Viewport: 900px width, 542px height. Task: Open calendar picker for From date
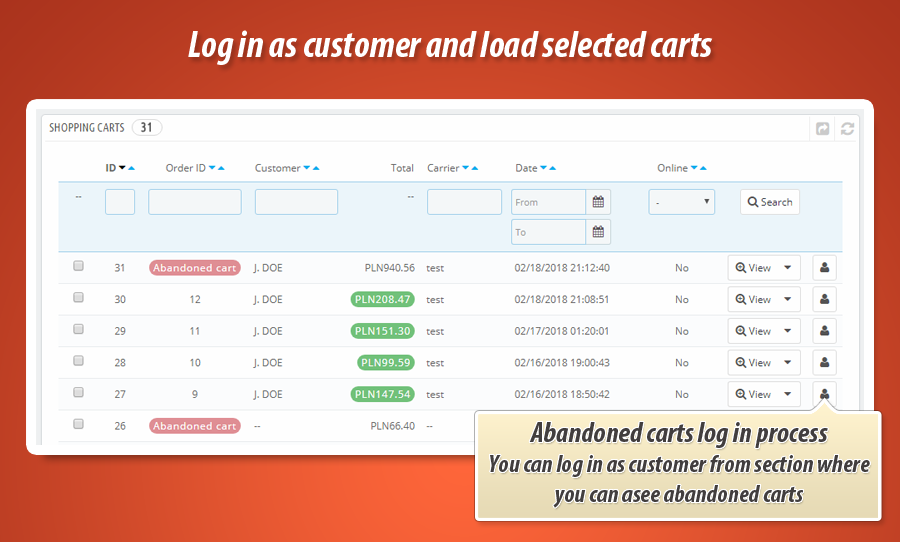(598, 202)
